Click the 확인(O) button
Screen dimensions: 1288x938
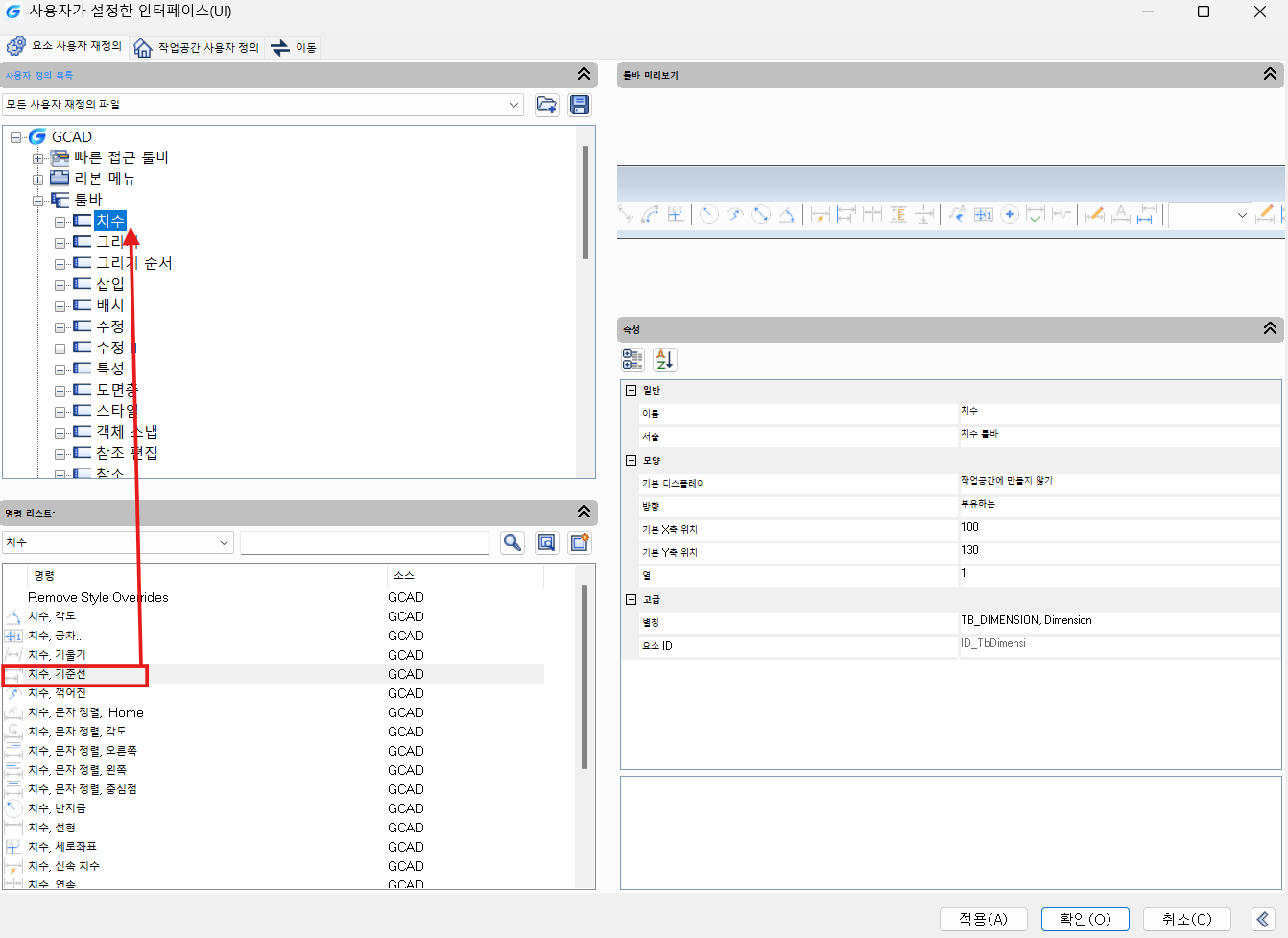click(x=1085, y=919)
